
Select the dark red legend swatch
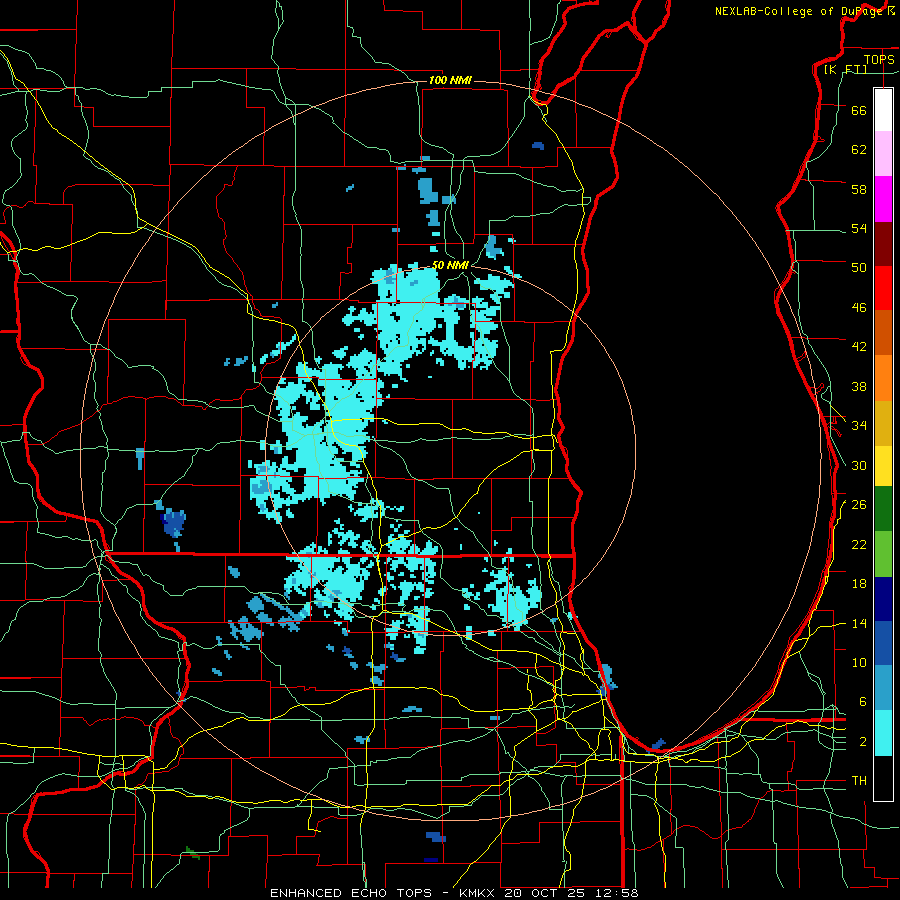click(883, 243)
